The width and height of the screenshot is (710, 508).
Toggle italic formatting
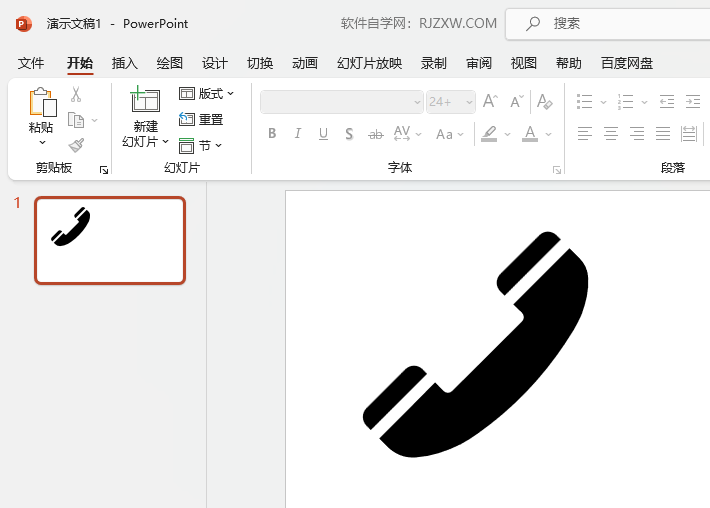point(297,134)
